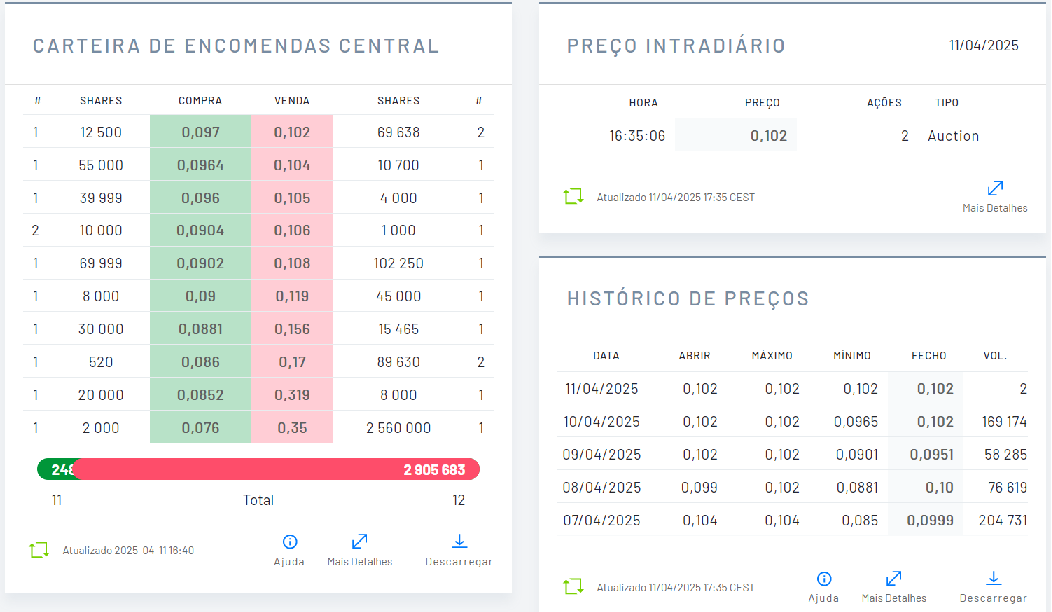The height and width of the screenshot is (612, 1052).
Task: Expand Mais Detalhes icon under Histórico de Preços
Action: pyautogui.click(x=894, y=579)
